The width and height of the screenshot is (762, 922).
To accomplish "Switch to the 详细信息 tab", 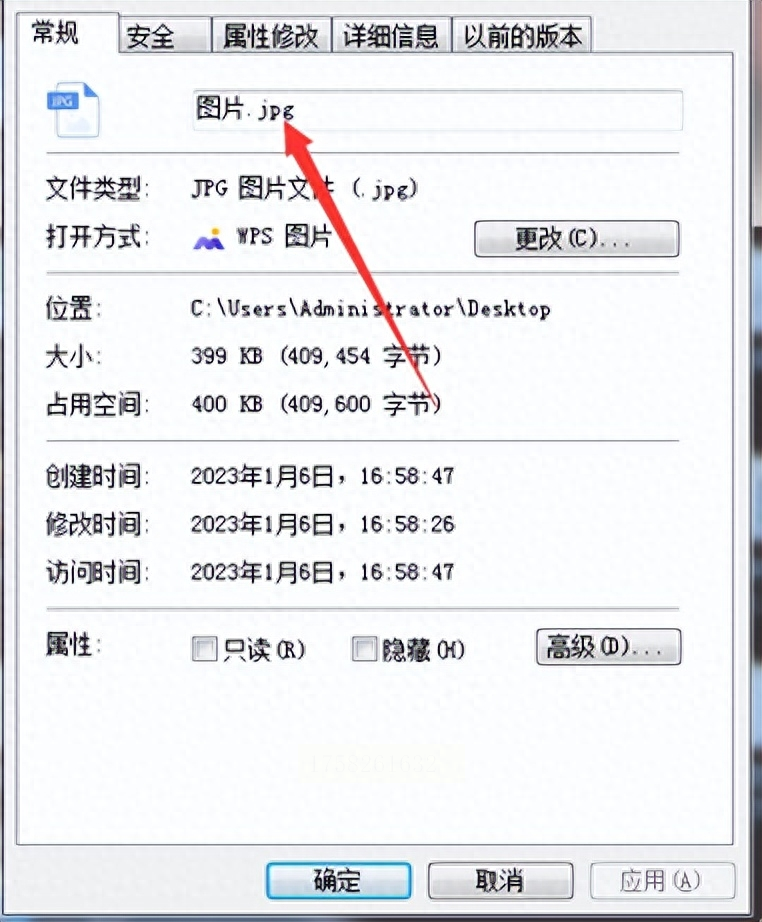I will [392, 36].
